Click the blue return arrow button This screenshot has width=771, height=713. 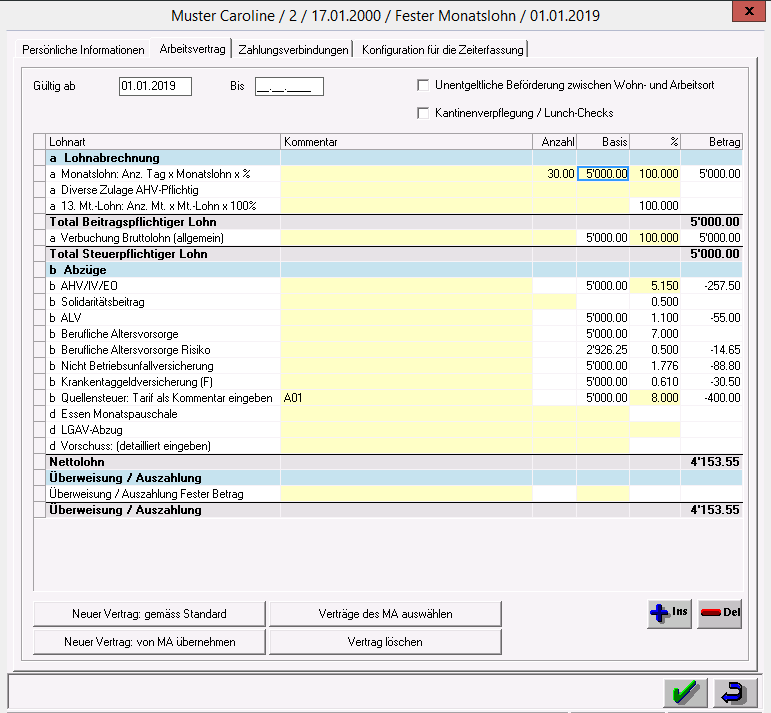point(735,692)
